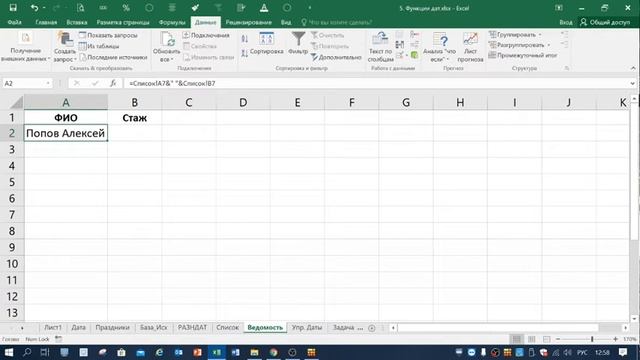Screen dimensions: 640x360
Task: Switch to the Формулы tab
Action: click(172, 22)
